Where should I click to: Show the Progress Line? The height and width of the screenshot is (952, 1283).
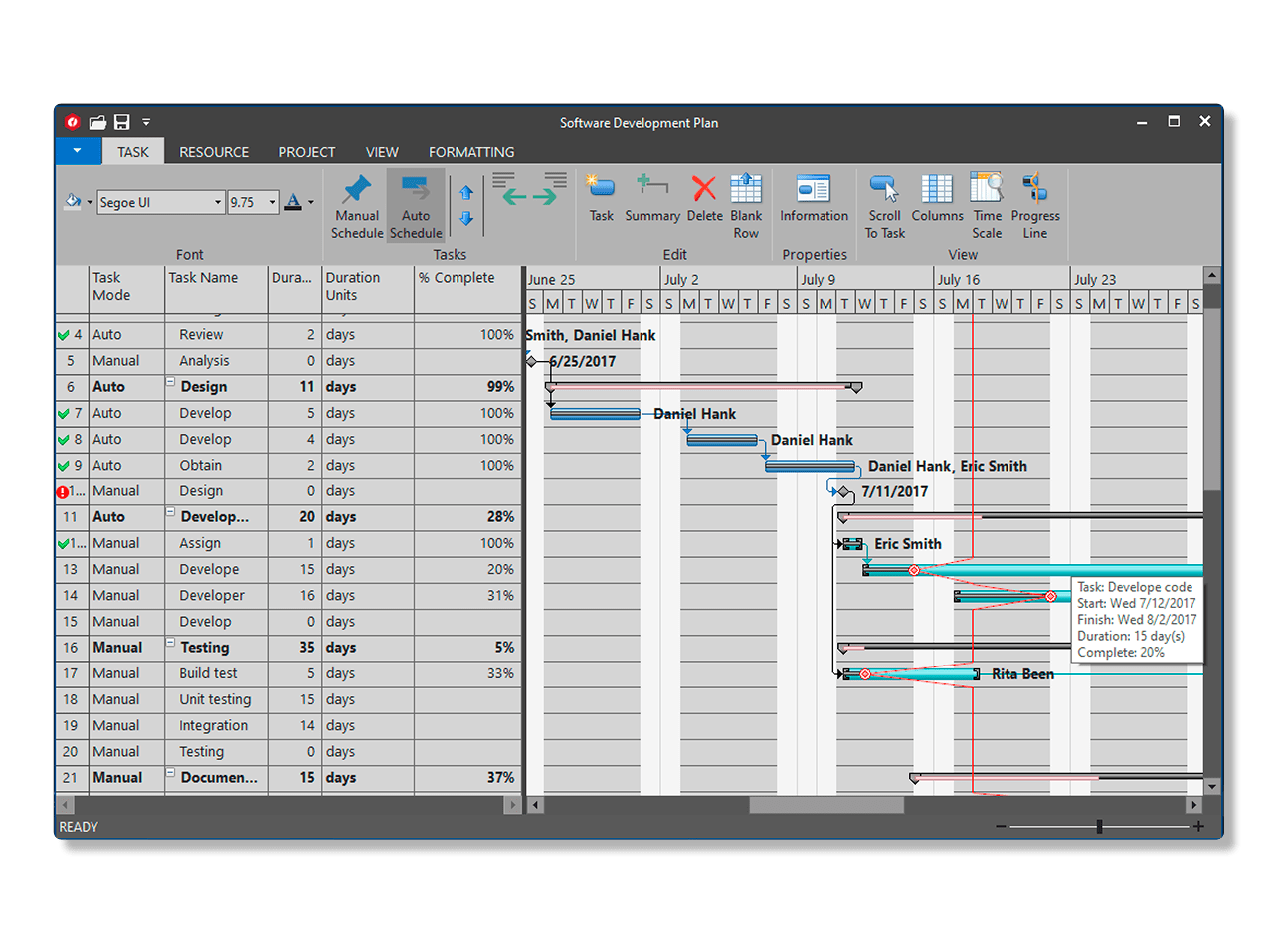[x=1034, y=204]
